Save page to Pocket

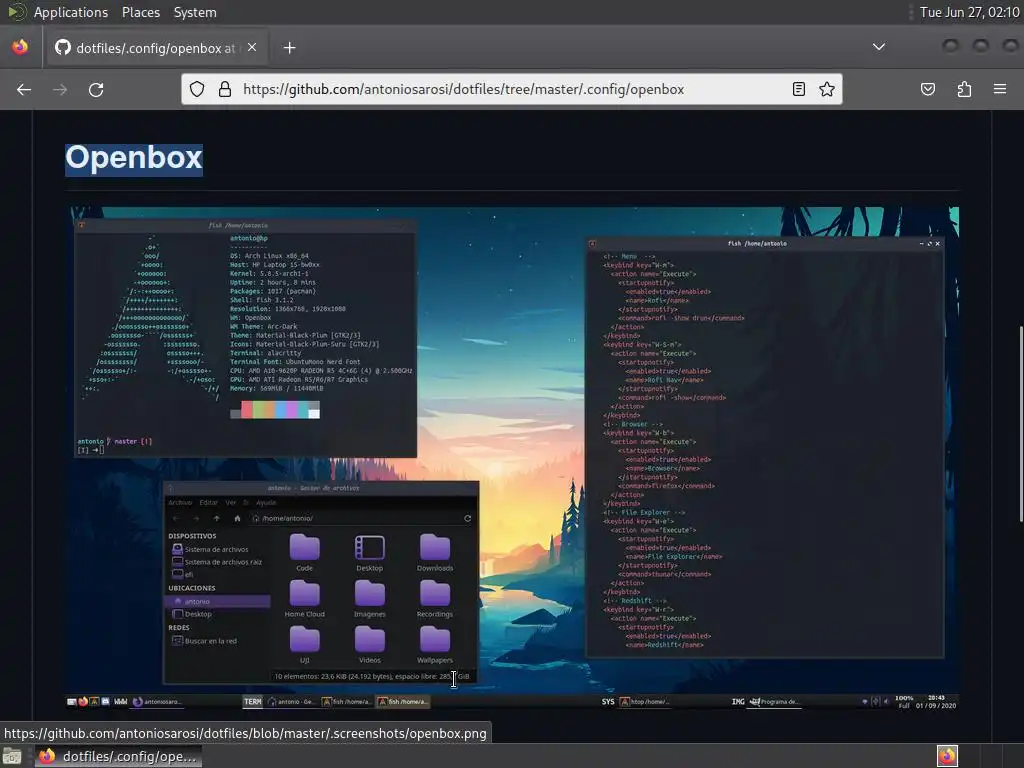coord(928,89)
